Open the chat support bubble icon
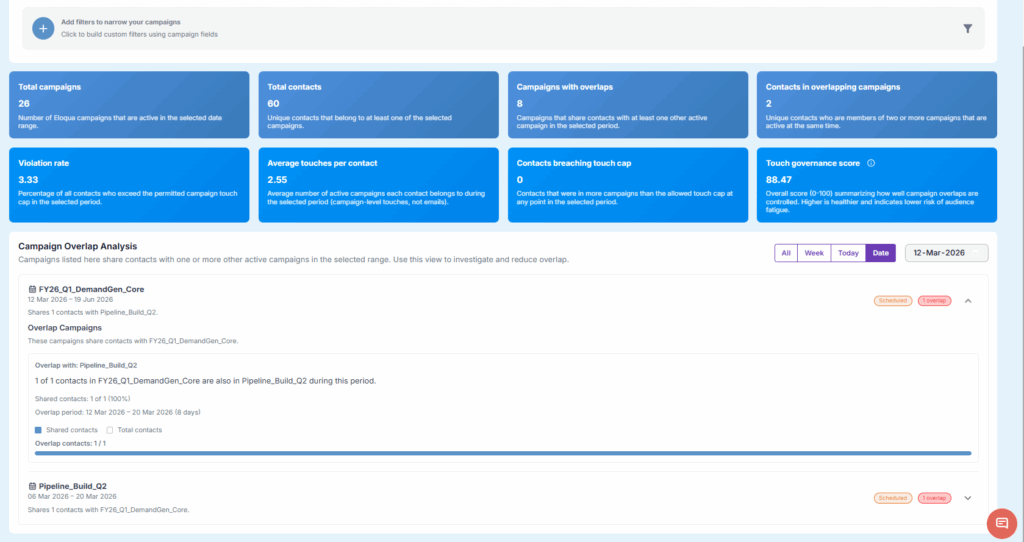 coord(1000,522)
